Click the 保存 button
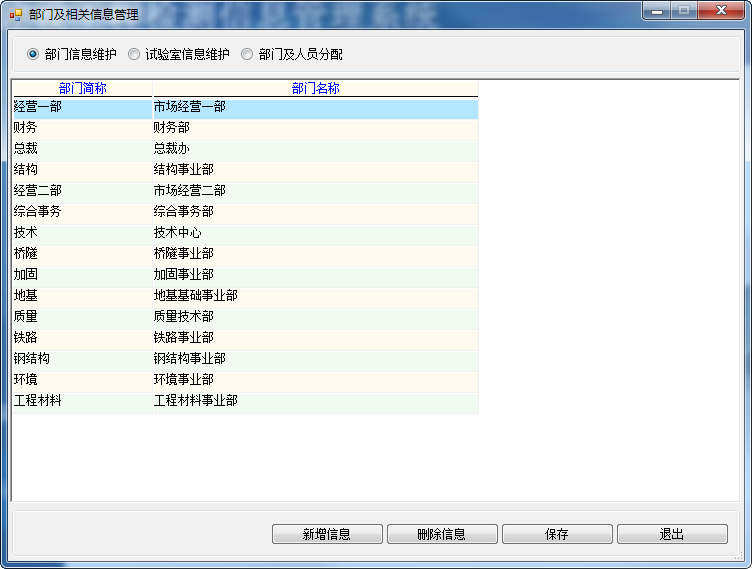 pos(557,534)
